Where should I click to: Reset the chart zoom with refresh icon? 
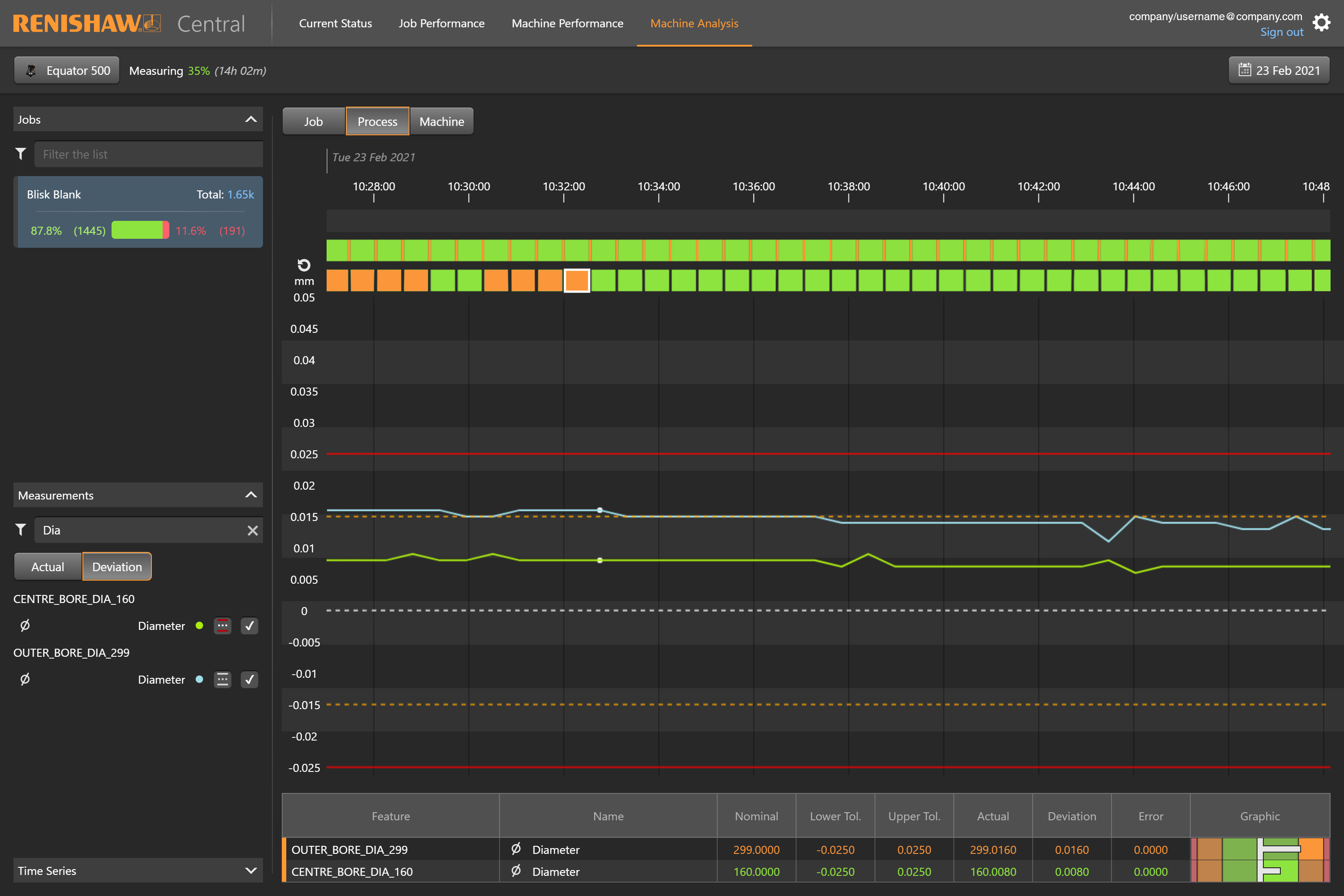[304, 265]
